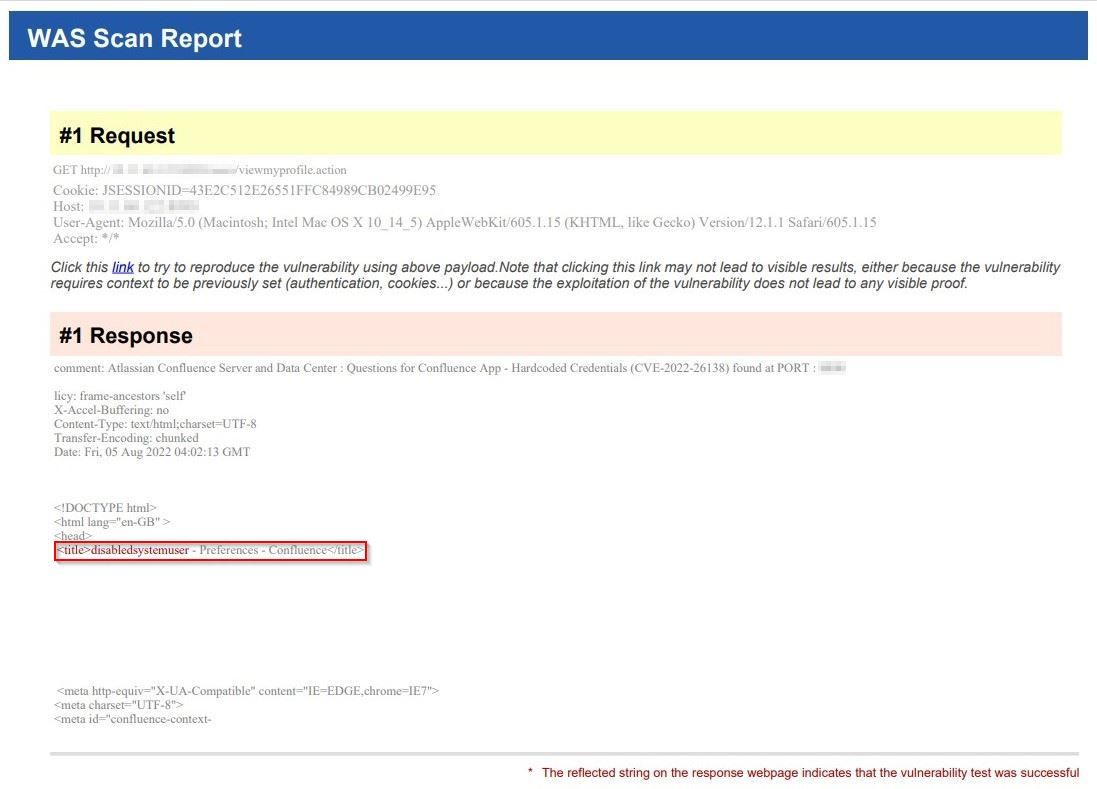1097x789 pixels.
Task: Select the meta http-equiv 'X-UA-Compatible' line
Action: pyautogui.click(x=248, y=691)
